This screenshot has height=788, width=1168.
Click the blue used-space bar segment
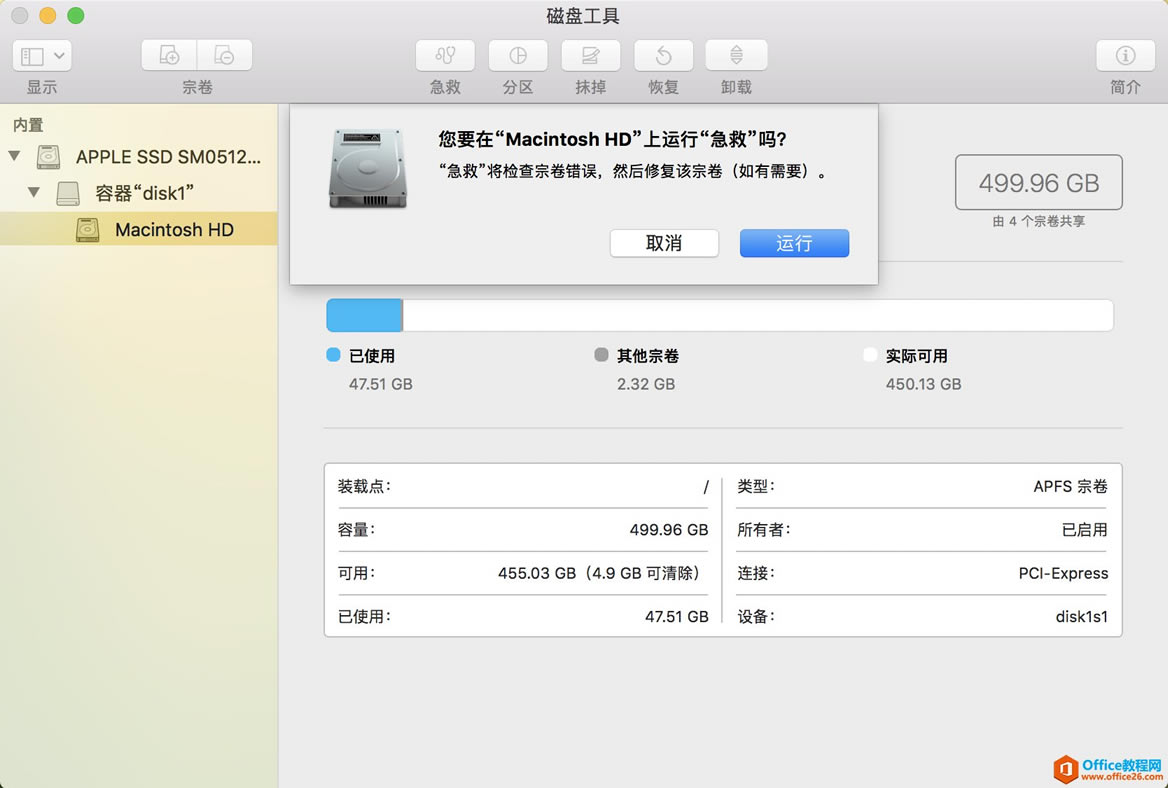[364, 315]
